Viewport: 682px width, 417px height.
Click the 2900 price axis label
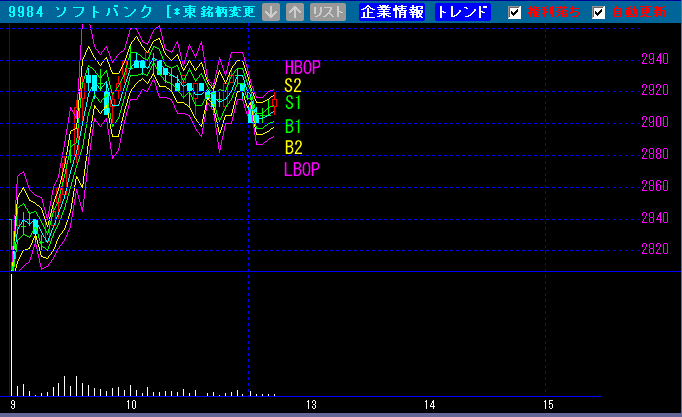click(655, 122)
